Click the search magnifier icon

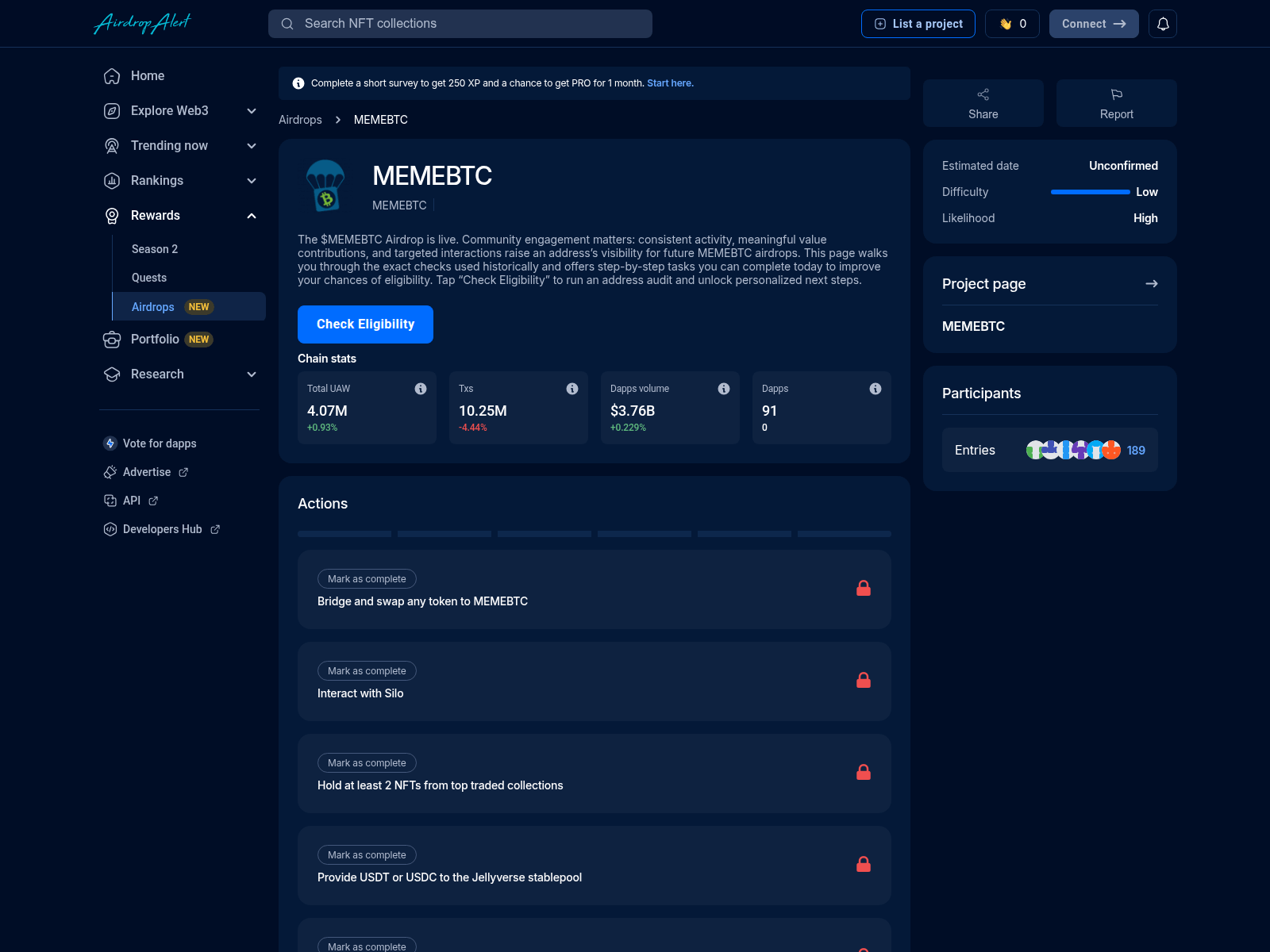(287, 24)
